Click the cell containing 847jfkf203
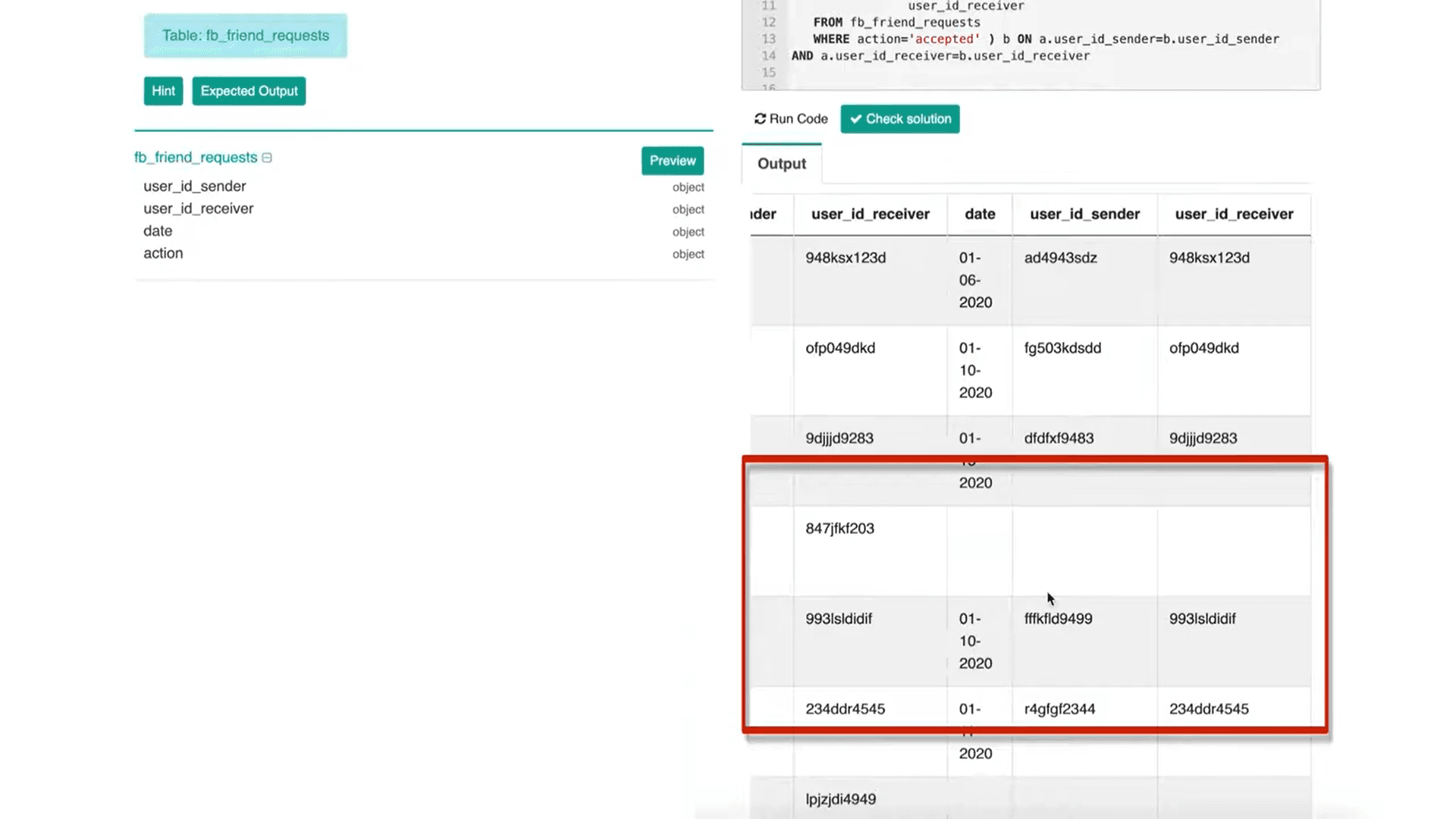Screen dimensions: 1456x819 [839, 529]
